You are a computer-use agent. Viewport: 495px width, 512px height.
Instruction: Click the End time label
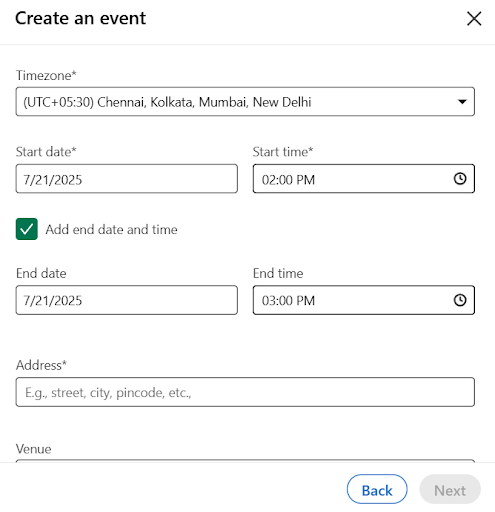(x=278, y=273)
